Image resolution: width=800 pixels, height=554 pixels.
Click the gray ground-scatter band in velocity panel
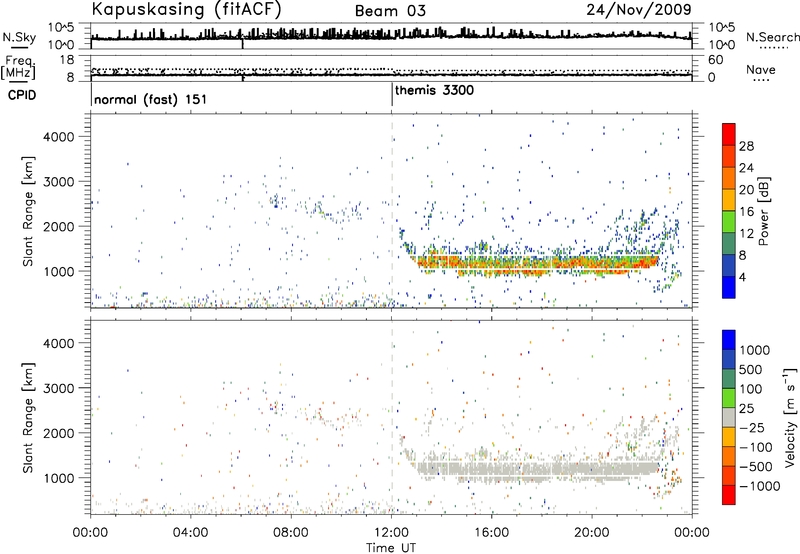[x=536, y=469]
